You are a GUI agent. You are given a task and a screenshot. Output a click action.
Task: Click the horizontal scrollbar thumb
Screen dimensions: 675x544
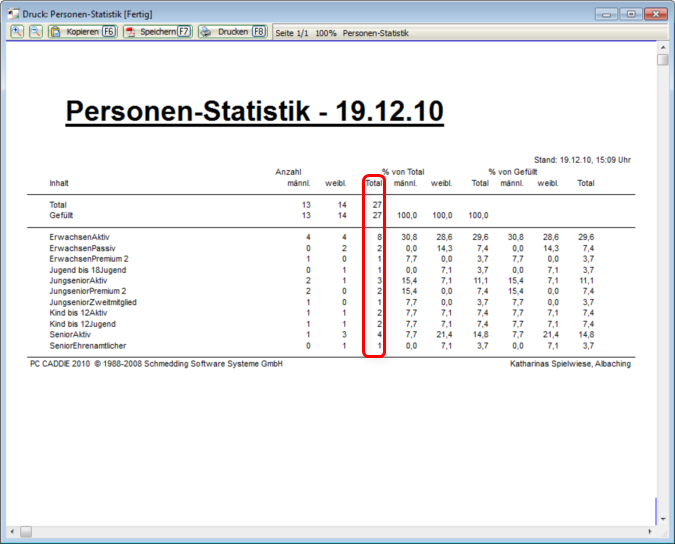coord(26,532)
